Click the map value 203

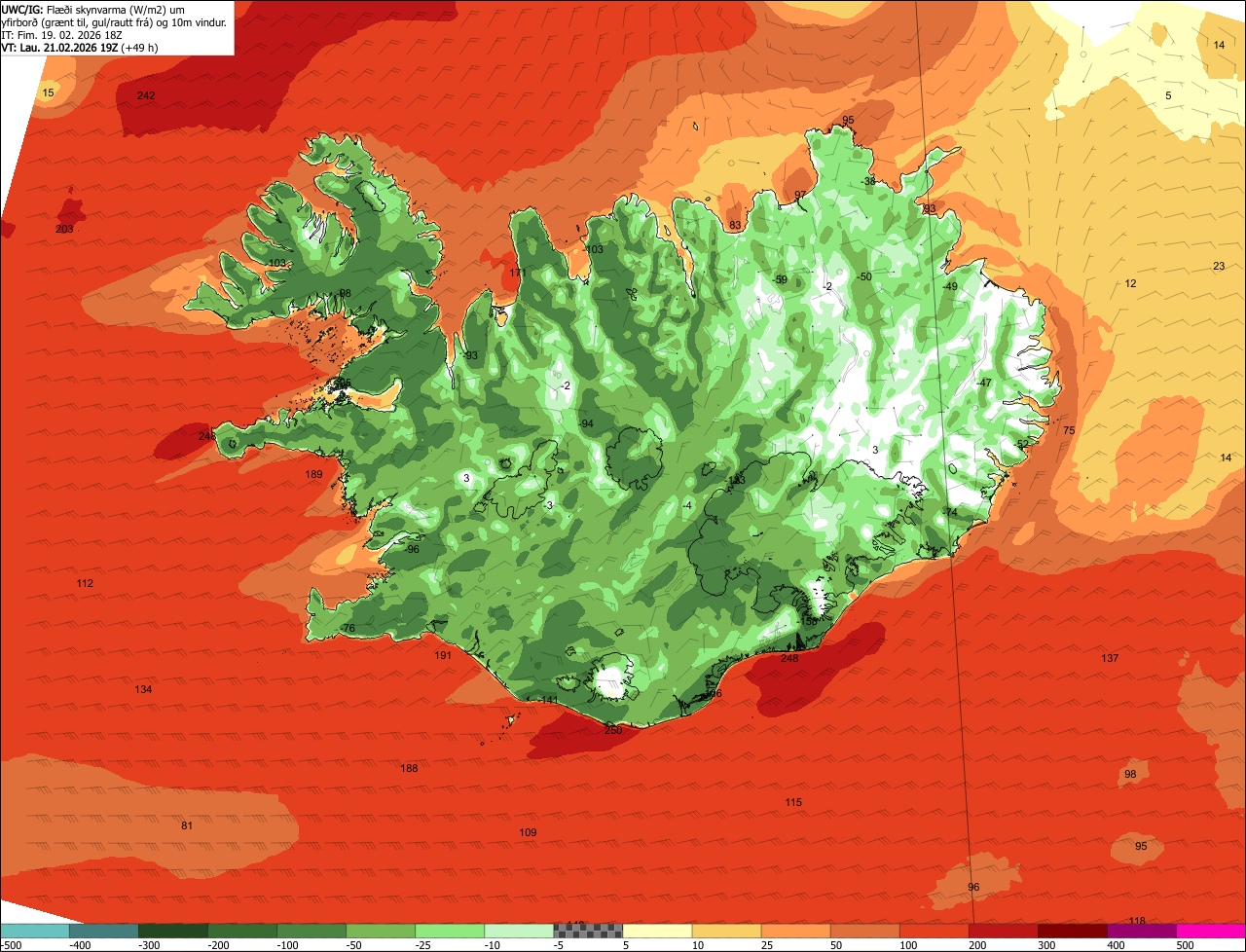click(x=64, y=229)
